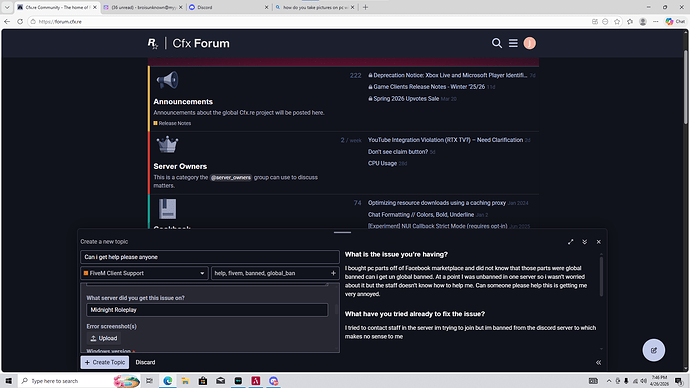The width and height of the screenshot is (690, 388).
Task: Show hidden system tray icons
Action: click(x=609, y=381)
